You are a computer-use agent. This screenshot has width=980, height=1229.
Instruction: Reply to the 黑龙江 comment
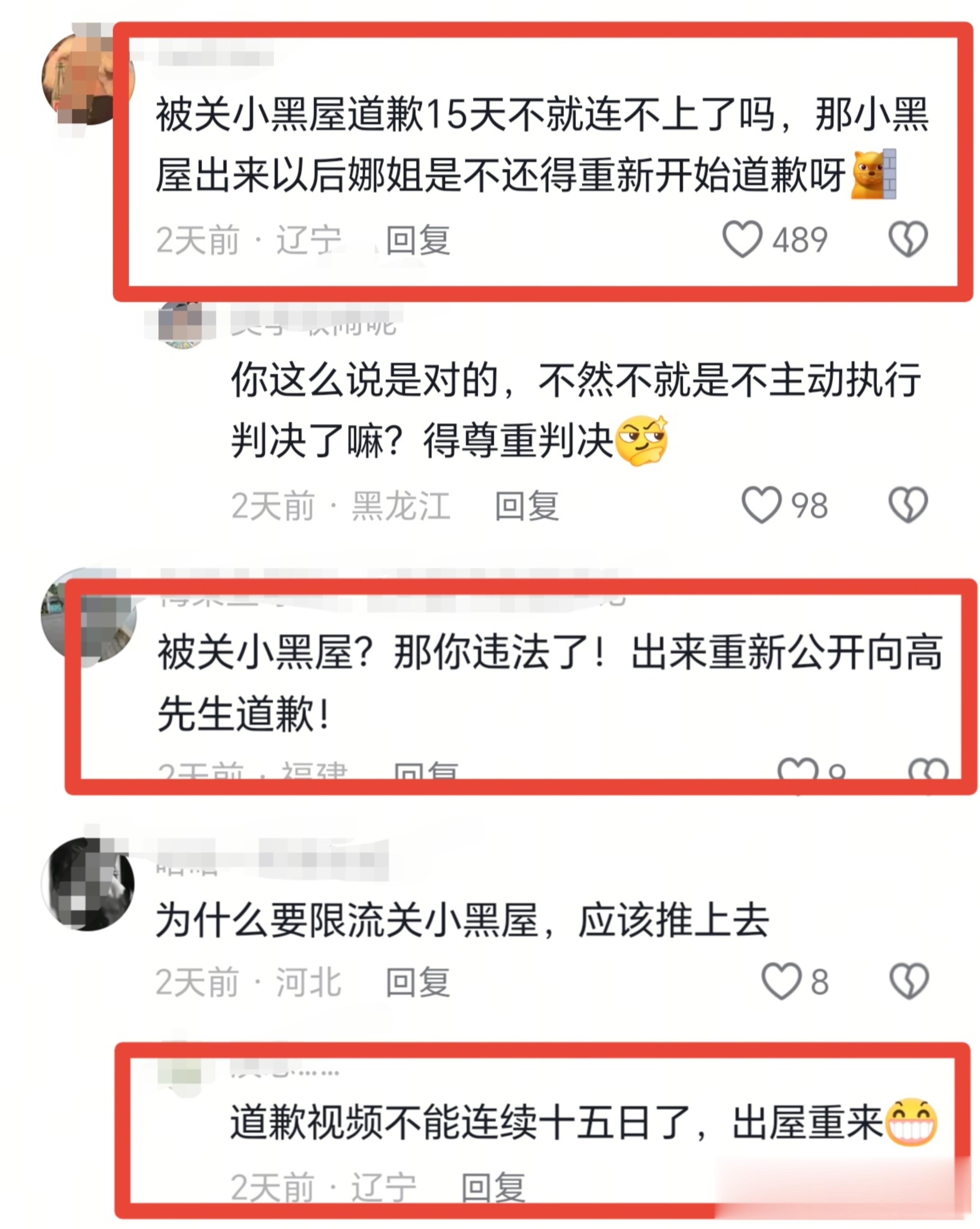click(x=527, y=506)
